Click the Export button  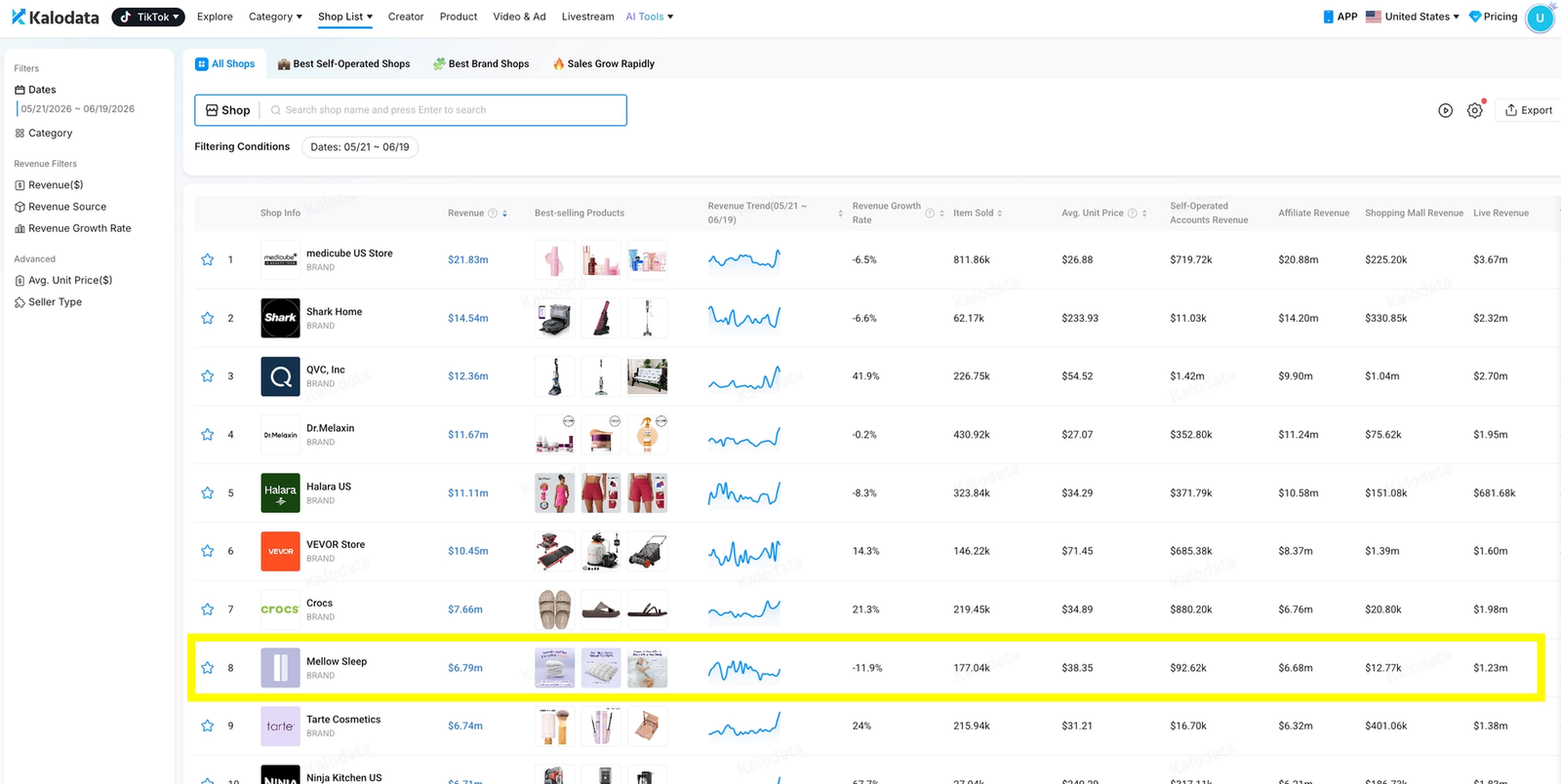(1529, 110)
